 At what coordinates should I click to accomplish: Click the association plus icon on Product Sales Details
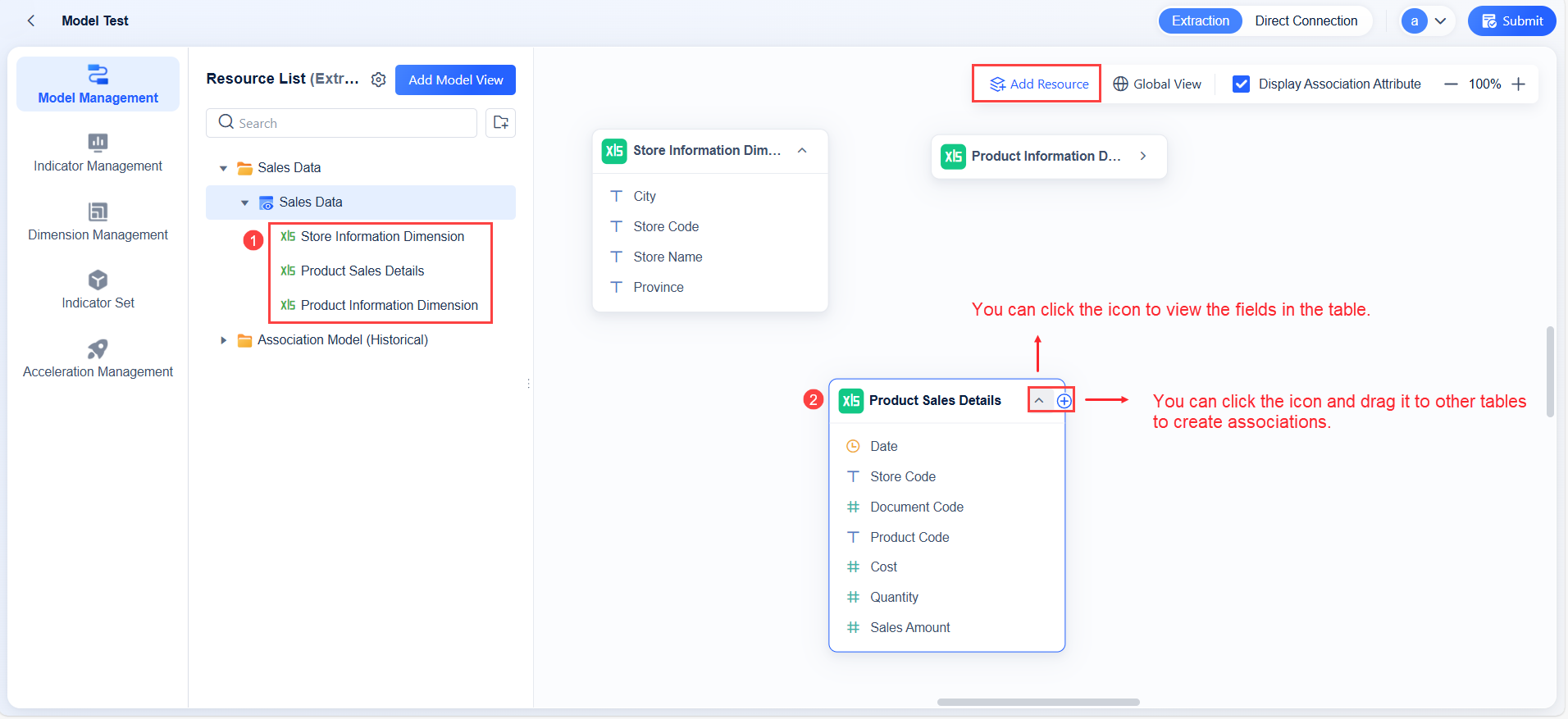click(x=1064, y=401)
